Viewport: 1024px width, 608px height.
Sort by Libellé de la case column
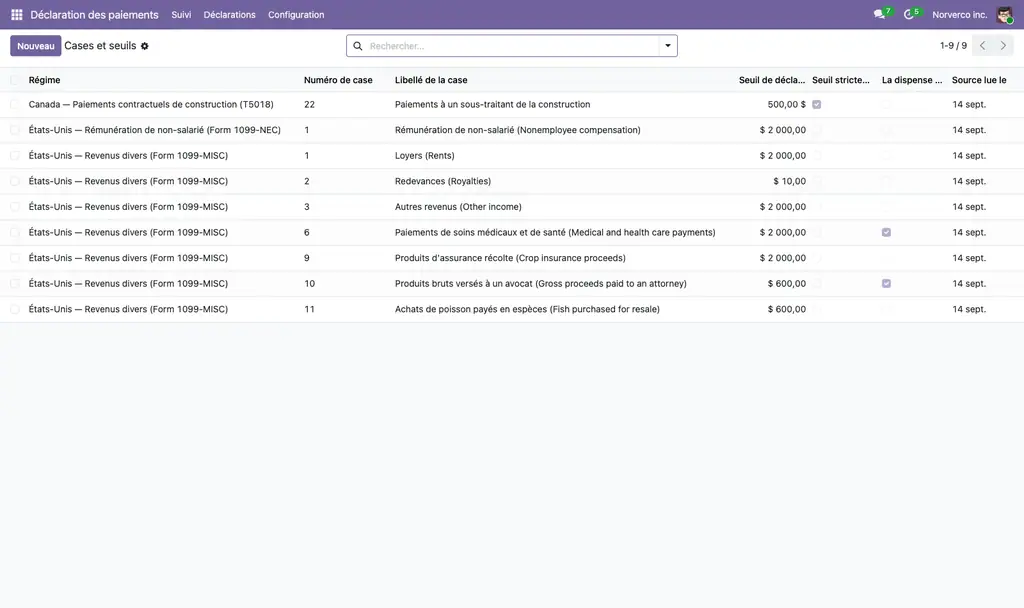431,80
